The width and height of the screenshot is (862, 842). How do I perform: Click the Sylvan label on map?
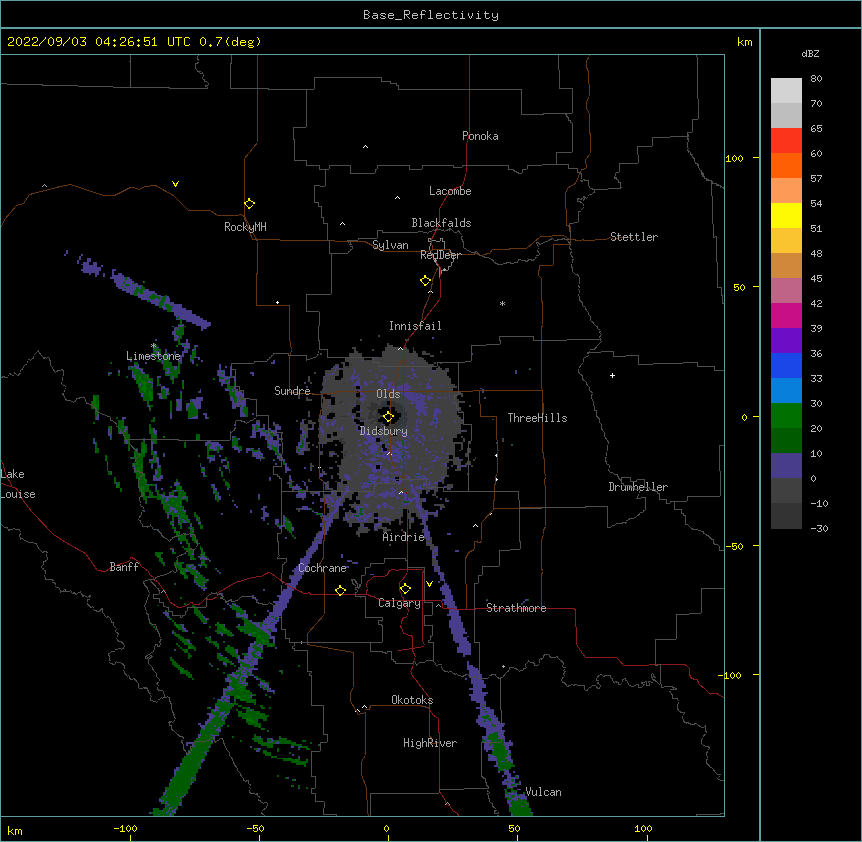tap(390, 245)
